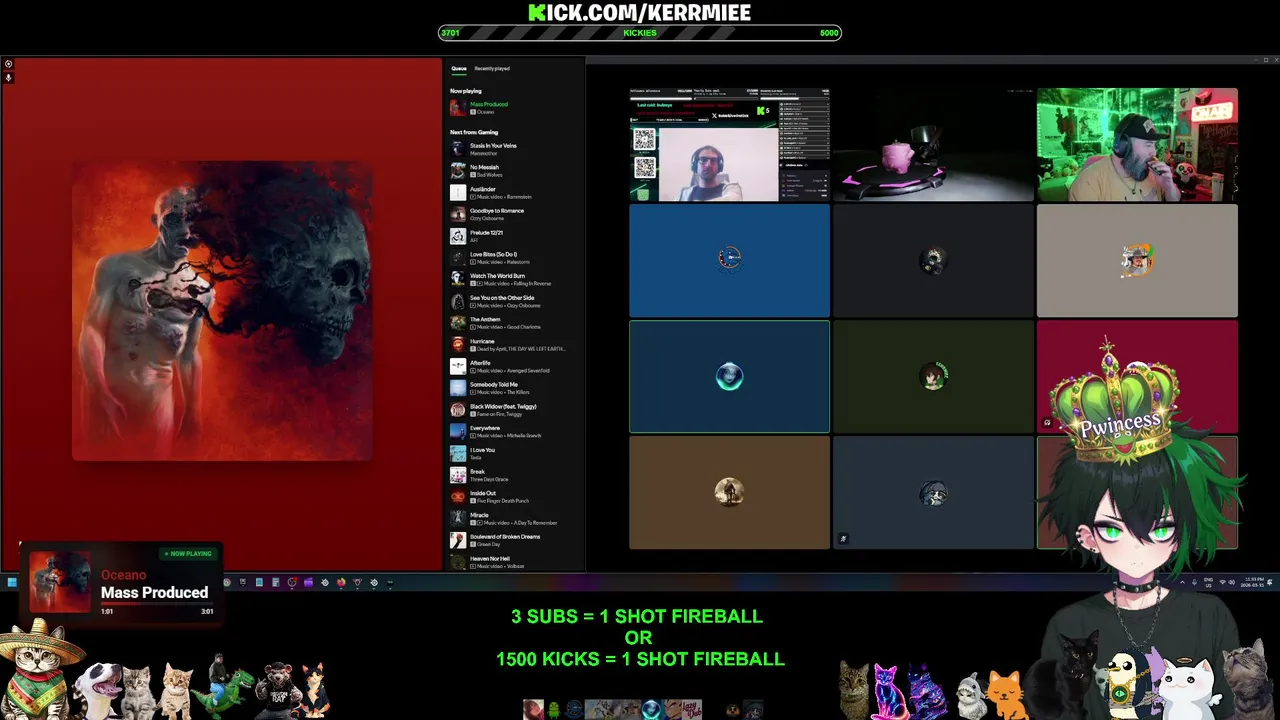This screenshot has width=1280, height=720.
Task: Play Afterlife by Avenged Sevenfold
Action: (515, 367)
